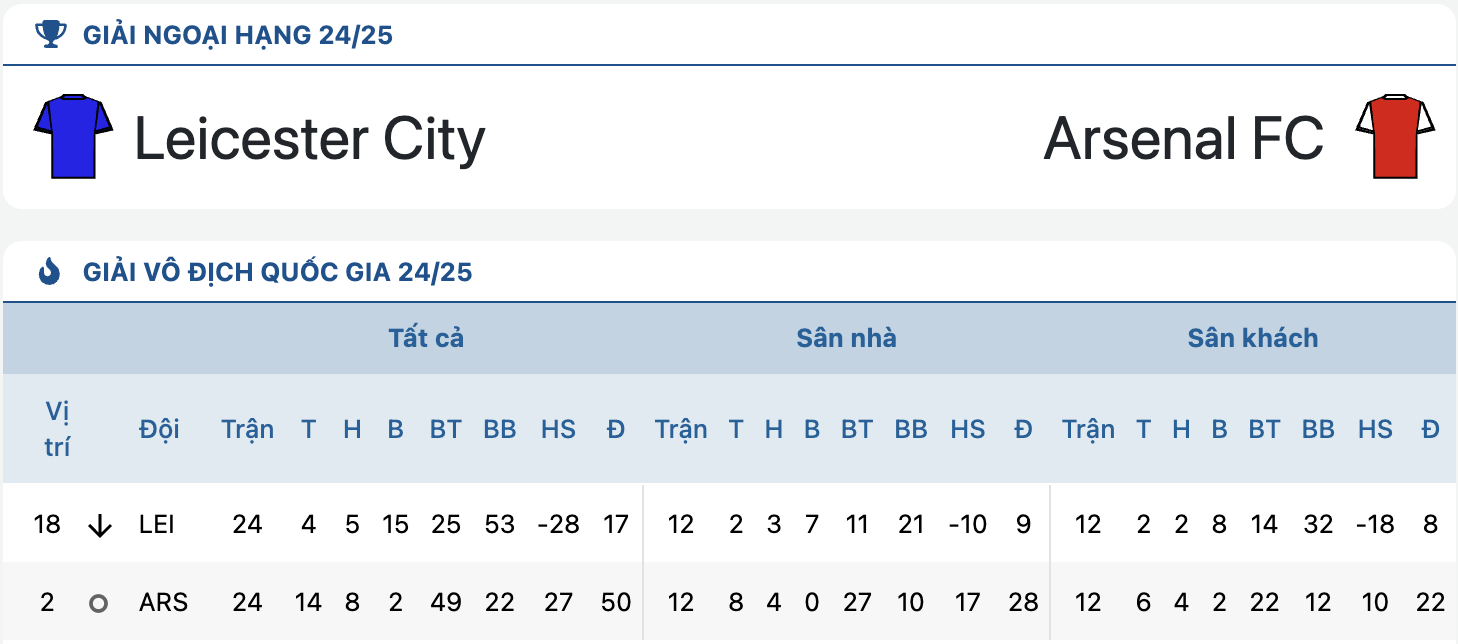Screen dimensions: 1458x644
Task: Select LEI's total points value 17
Action: click(616, 524)
